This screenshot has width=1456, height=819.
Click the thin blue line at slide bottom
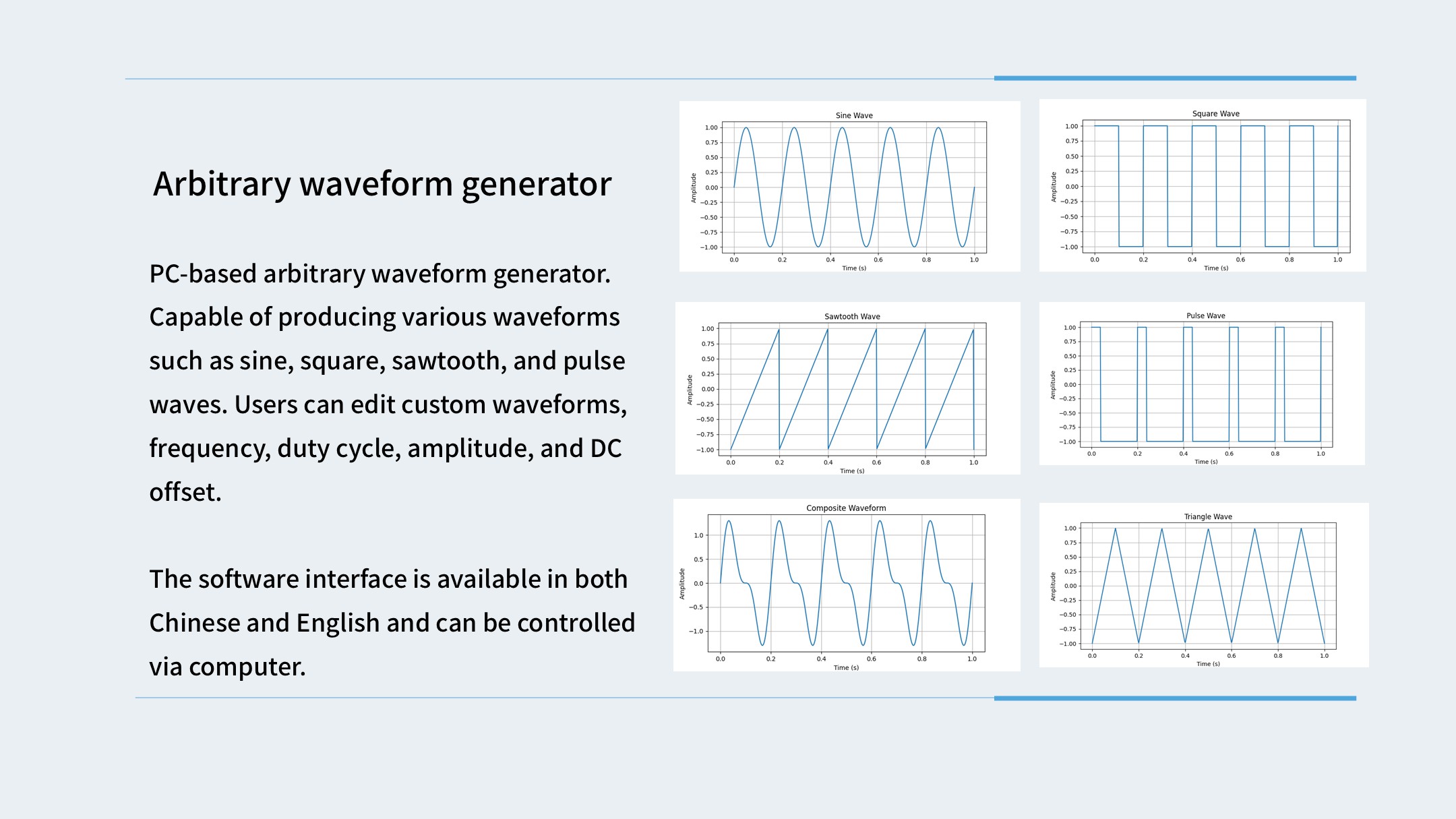coord(565,698)
